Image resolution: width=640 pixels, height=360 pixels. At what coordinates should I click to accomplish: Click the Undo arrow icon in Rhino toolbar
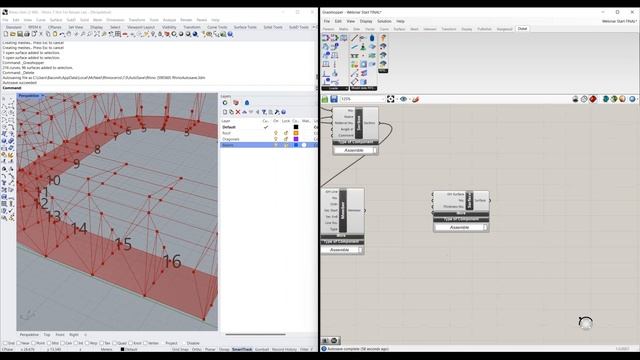62,34
